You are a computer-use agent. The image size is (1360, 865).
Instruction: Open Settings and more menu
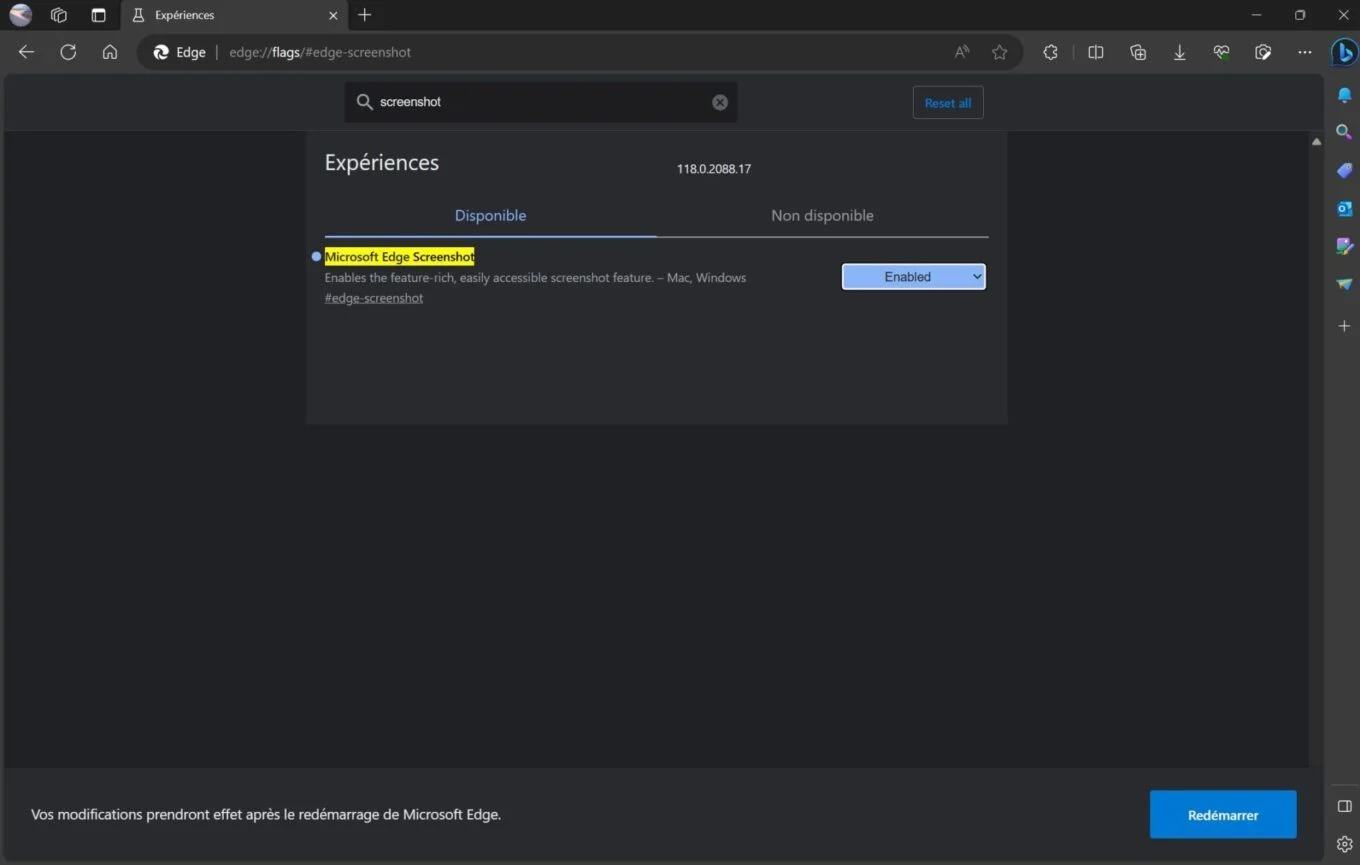coord(1305,52)
